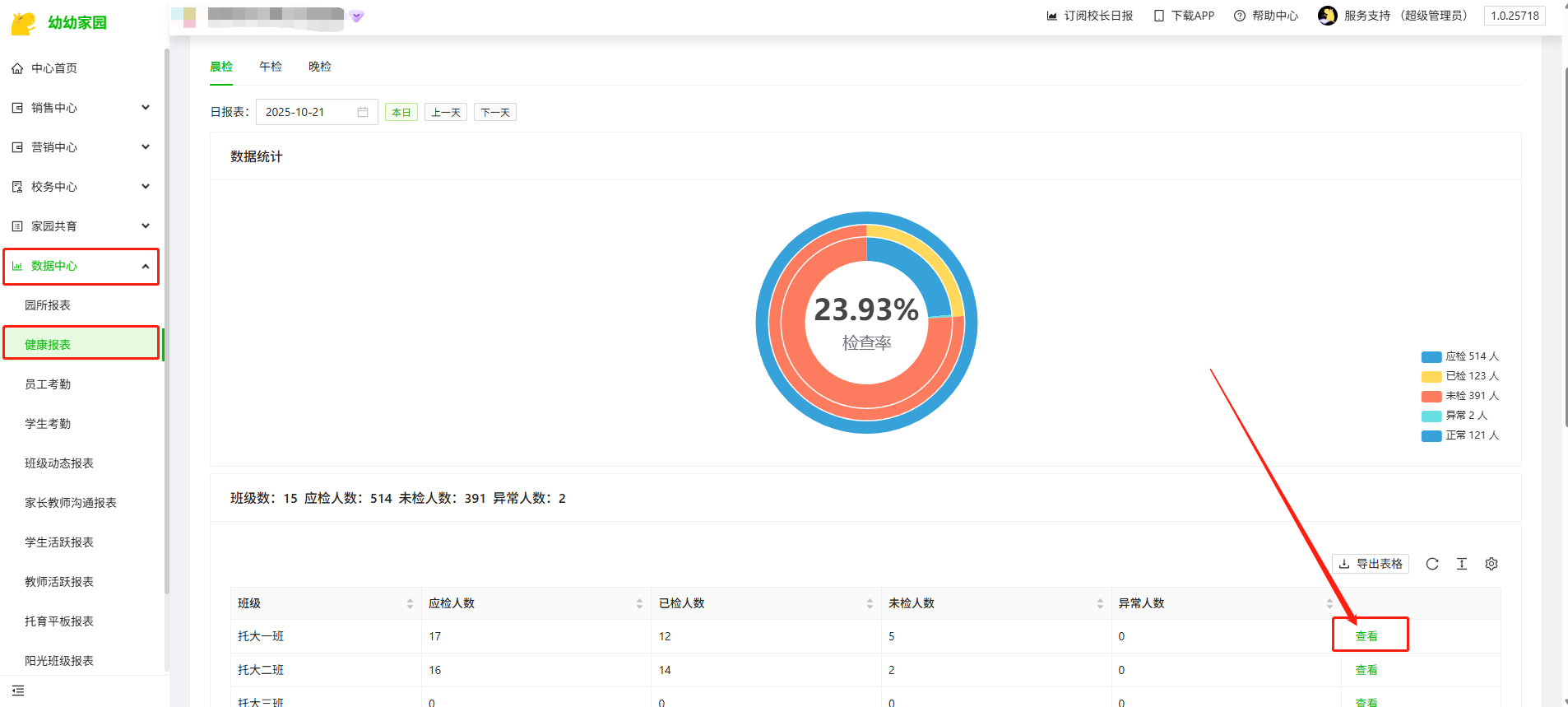This screenshot has height=707, width=1568.
Task: Click the row height density icon
Action: tap(1461, 564)
